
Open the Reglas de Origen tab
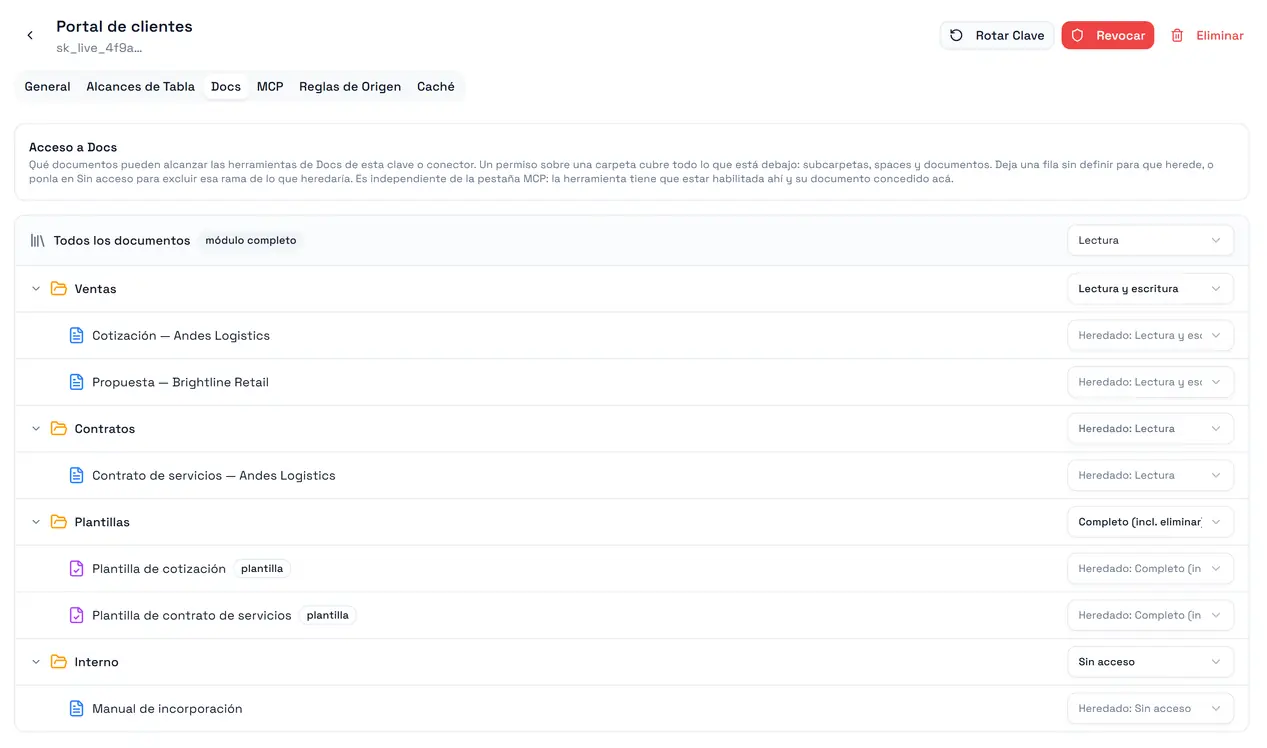coord(350,87)
